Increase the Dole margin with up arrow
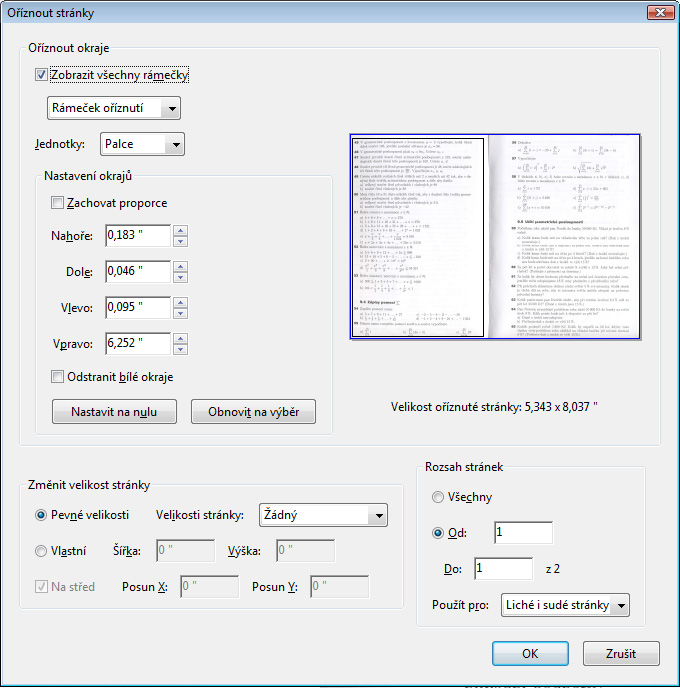Screen dimensions: 680x688 (180, 266)
